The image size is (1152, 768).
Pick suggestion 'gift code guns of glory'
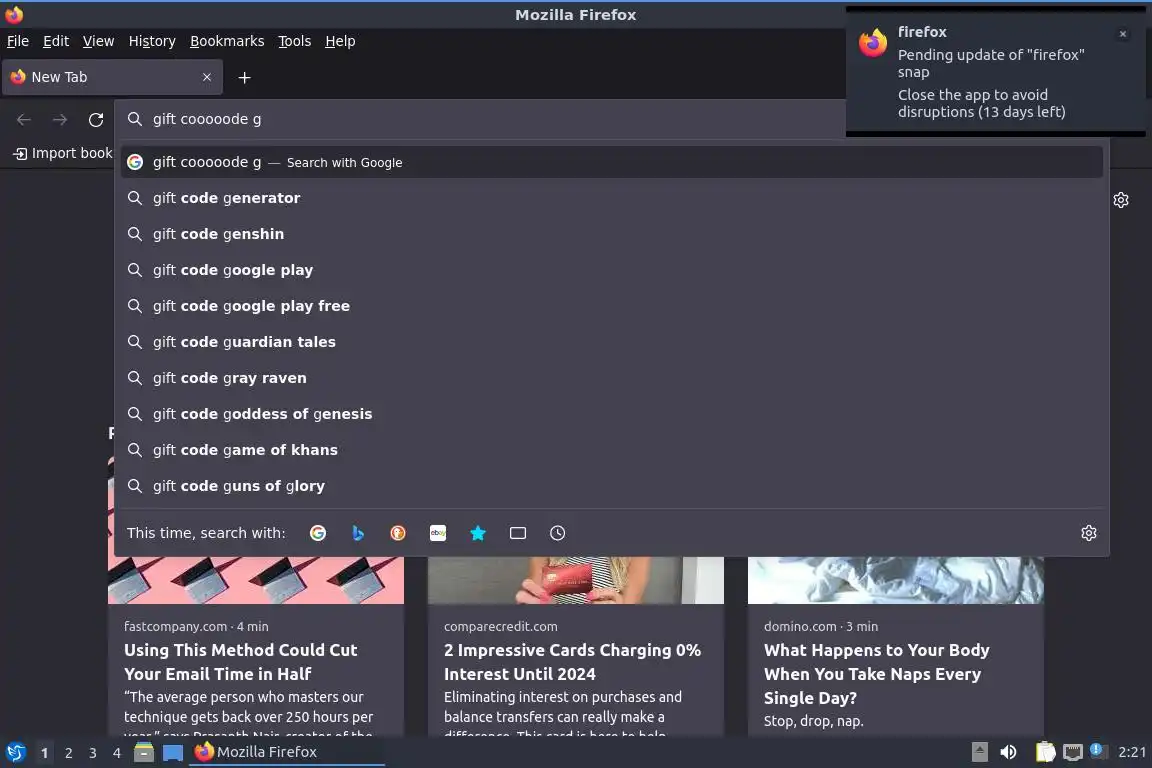click(x=611, y=486)
